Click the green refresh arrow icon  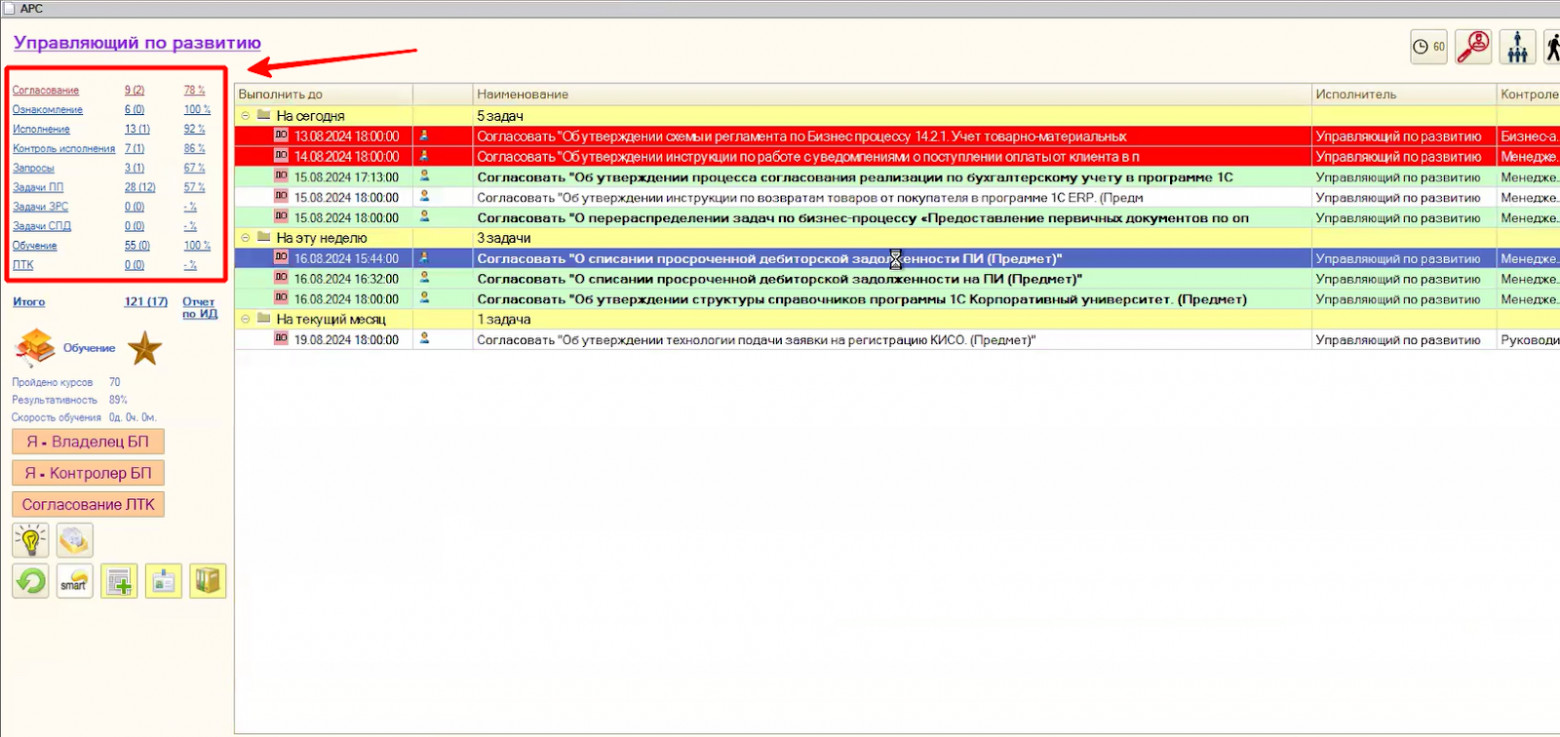30,581
